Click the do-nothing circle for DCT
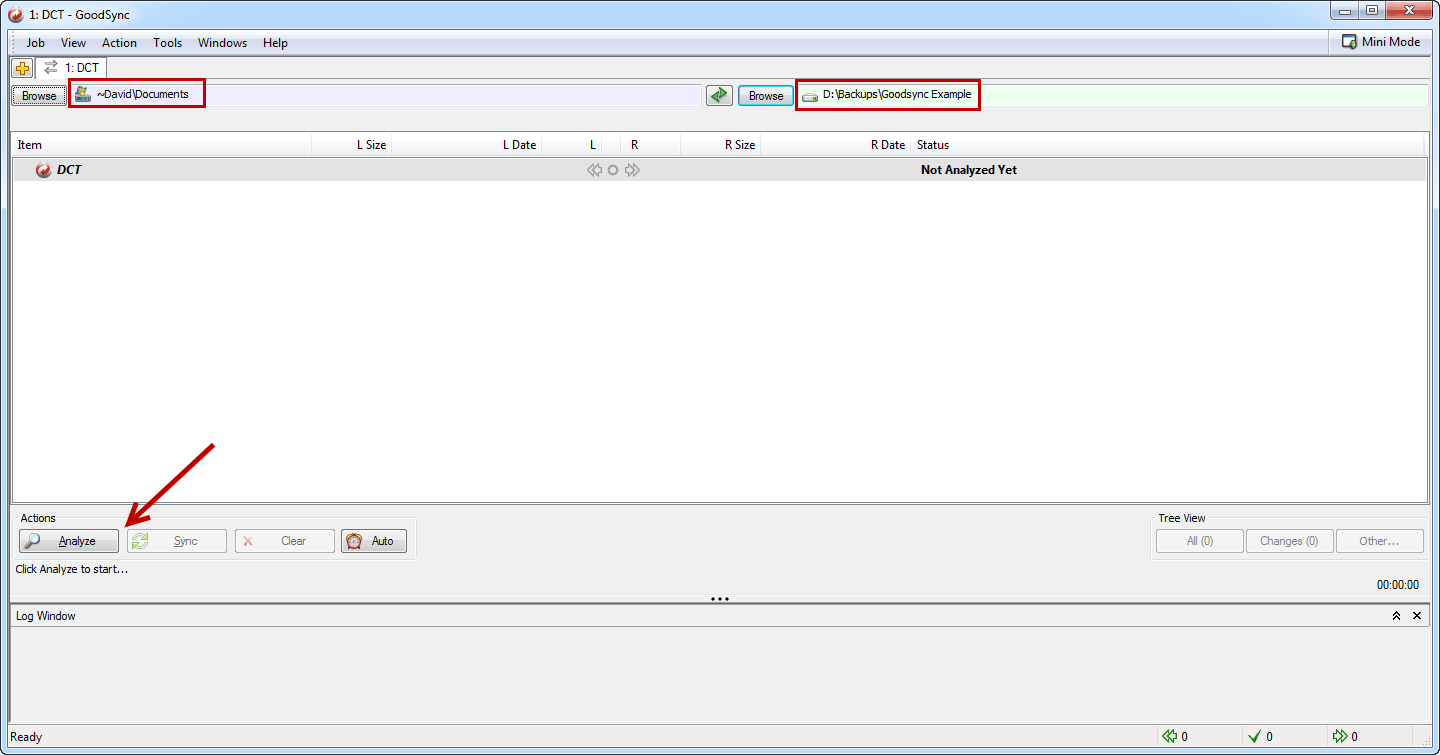 click(x=613, y=170)
